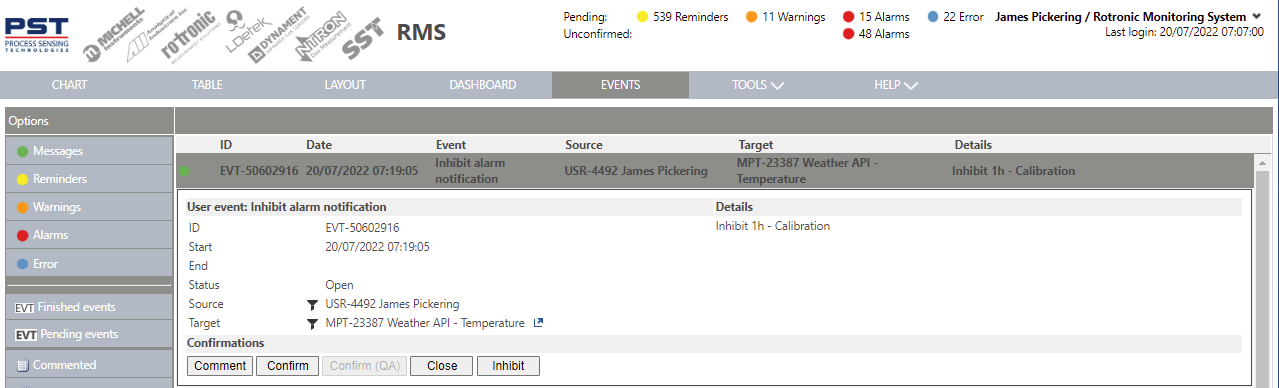Viewport: 1279px width, 388px height.
Task: Switch to the Table tab
Action: pos(207,85)
